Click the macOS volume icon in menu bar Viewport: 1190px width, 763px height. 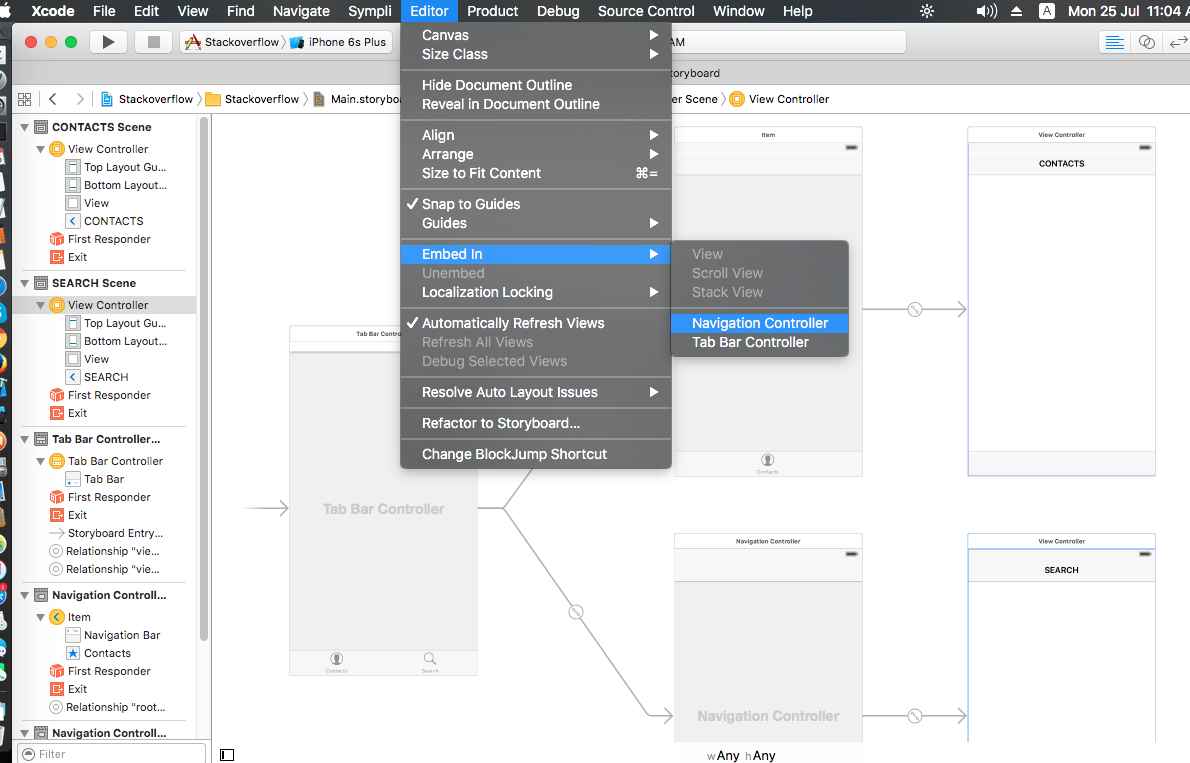tap(986, 11)
